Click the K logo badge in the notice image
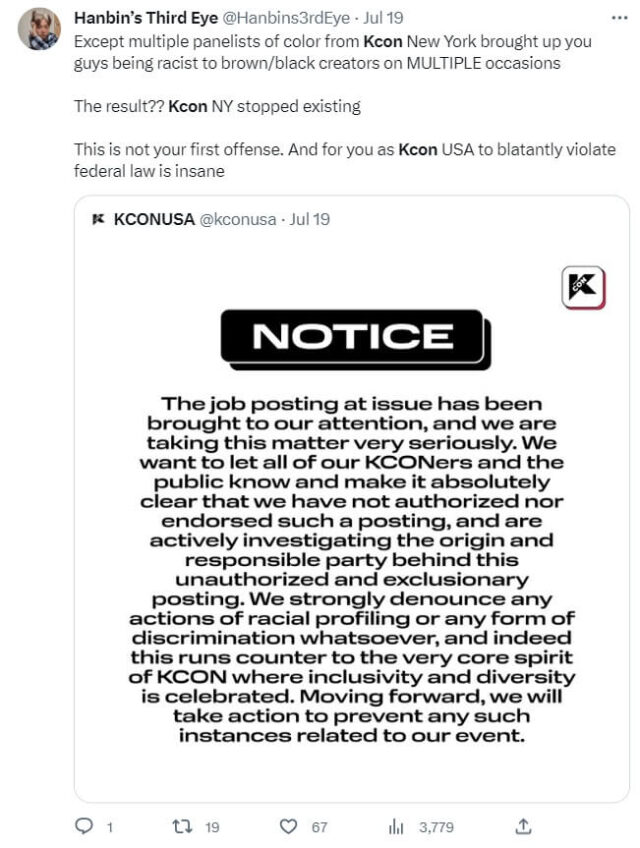Screen dimensions: 640x848 point(584,288)
